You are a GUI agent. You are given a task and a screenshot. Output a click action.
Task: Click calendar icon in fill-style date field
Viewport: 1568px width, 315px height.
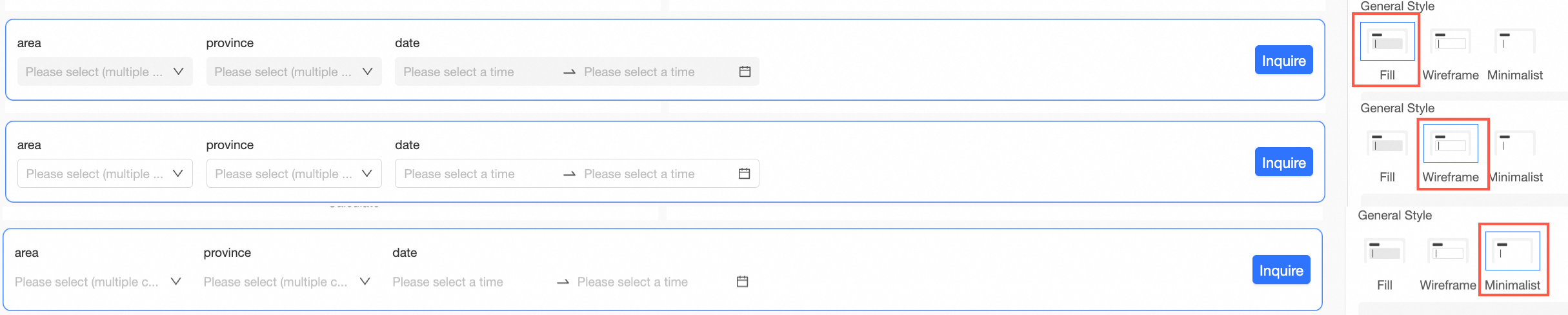pyautogui.click(x=745, y=72)
